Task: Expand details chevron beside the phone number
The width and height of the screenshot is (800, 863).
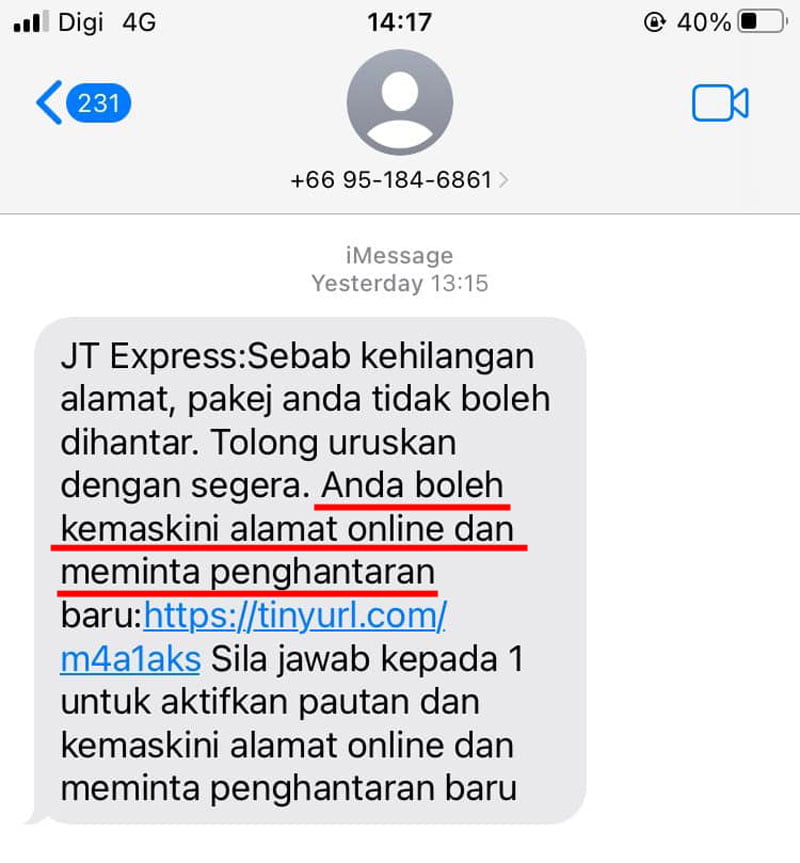Action: tap(503, 180)
